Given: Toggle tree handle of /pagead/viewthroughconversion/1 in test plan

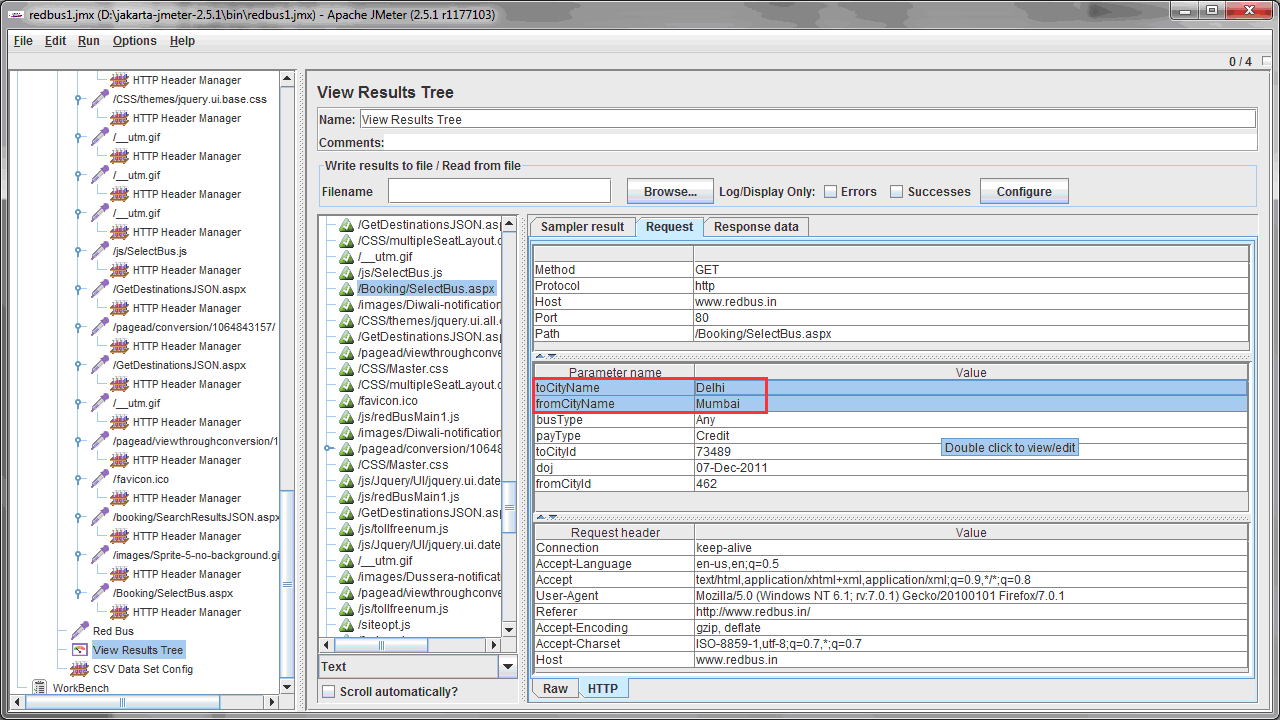Looking at the screenshot, I should click(x=79, y=441).
